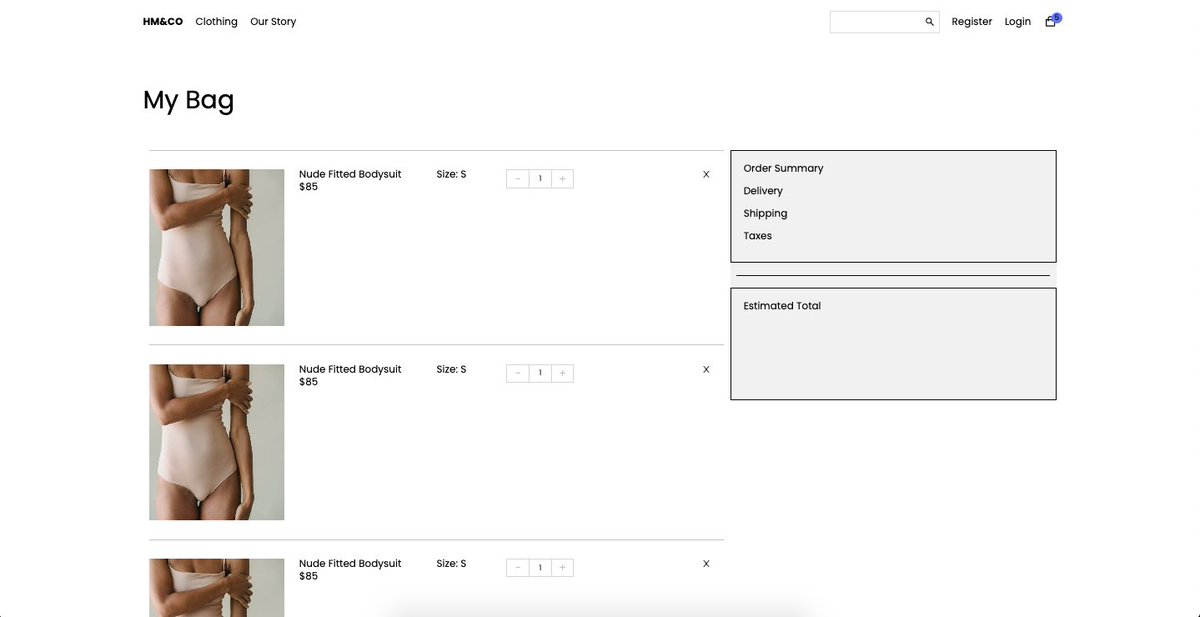Open the third bodysuit product image
Screen dimensions: 1200x617
click(217, 587)
